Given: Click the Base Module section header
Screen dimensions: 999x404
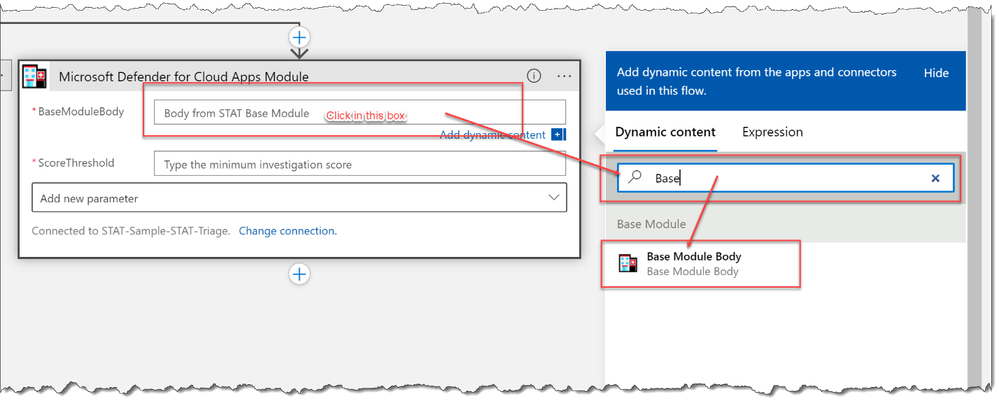Looking at the screenshot, I should pos(785,224).
